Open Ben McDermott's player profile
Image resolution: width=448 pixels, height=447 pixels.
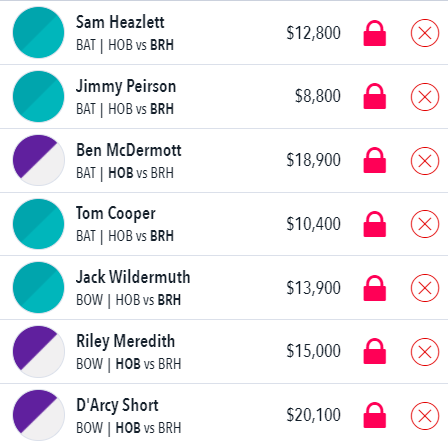[129, 150]
